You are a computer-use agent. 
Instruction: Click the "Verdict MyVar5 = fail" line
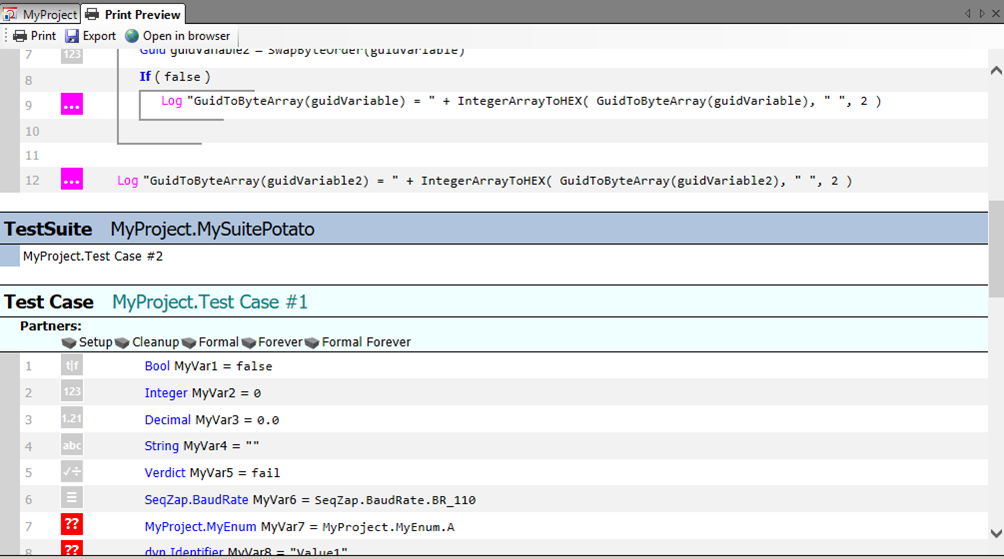[x=212, y=473]
